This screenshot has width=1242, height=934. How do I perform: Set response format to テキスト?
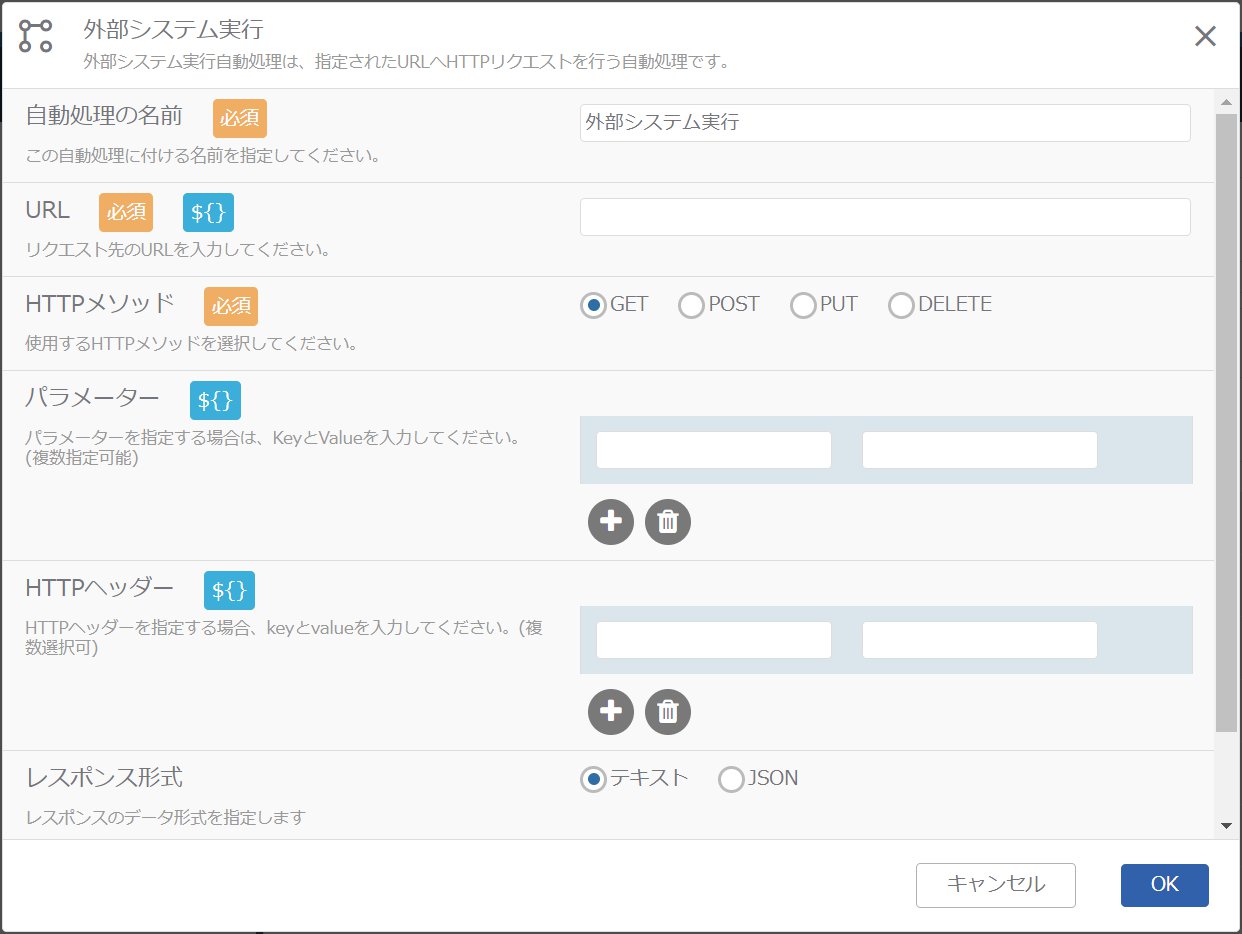point(635,779)
